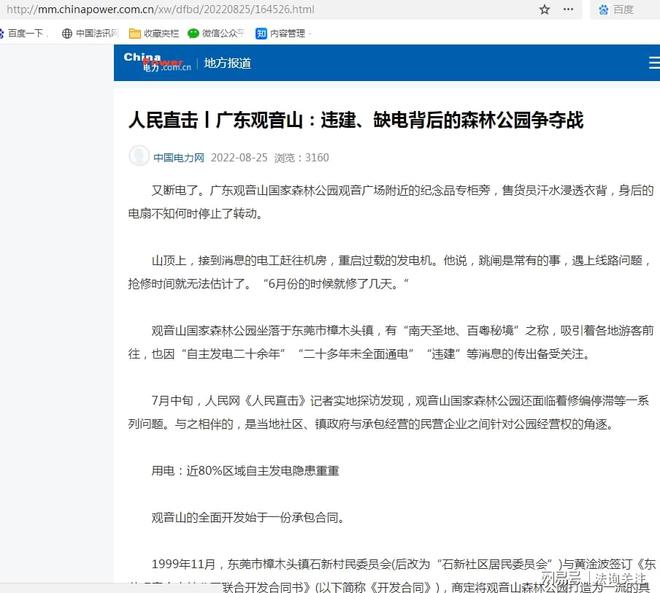The image size is (660, 593).
Task: Click the publish date 2022-08-25
Action: click(x=239, y=157)
